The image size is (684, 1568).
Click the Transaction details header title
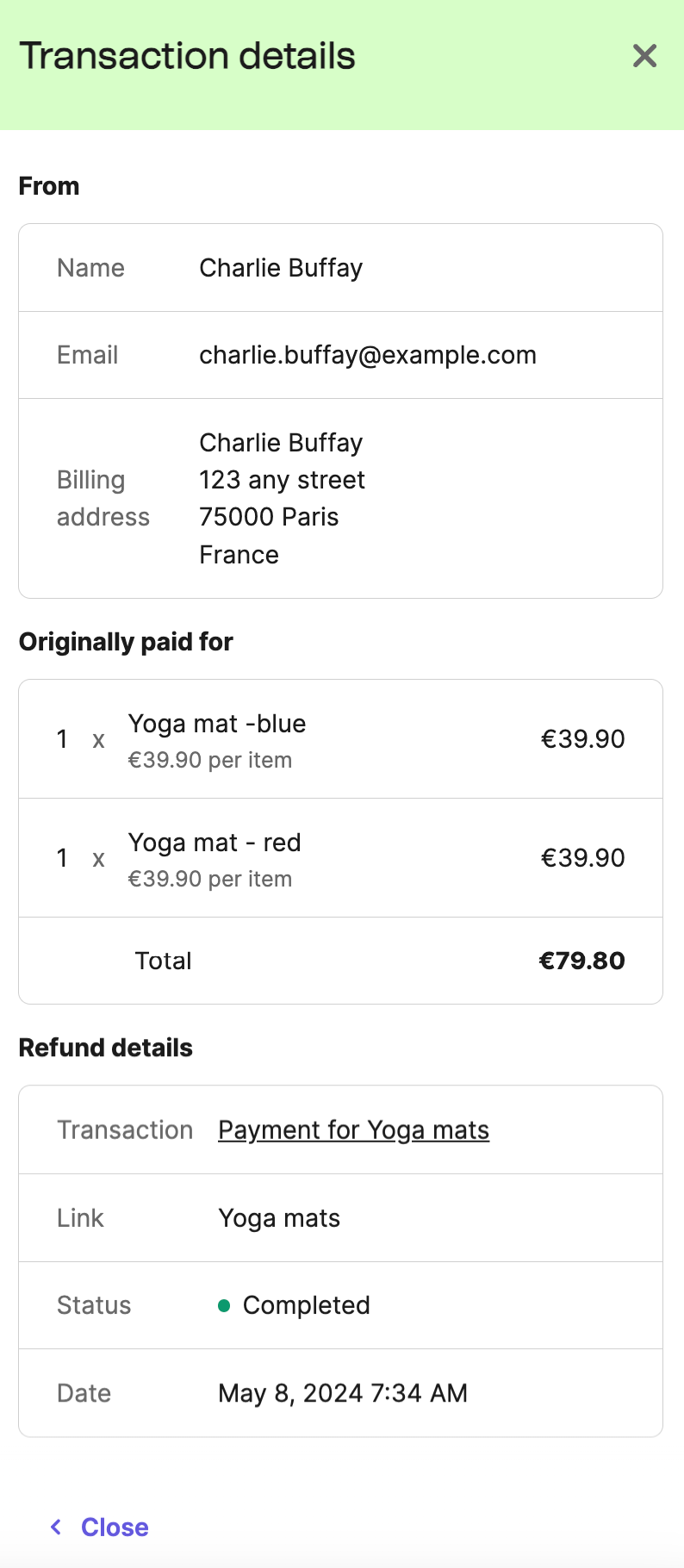pos(188,55)
